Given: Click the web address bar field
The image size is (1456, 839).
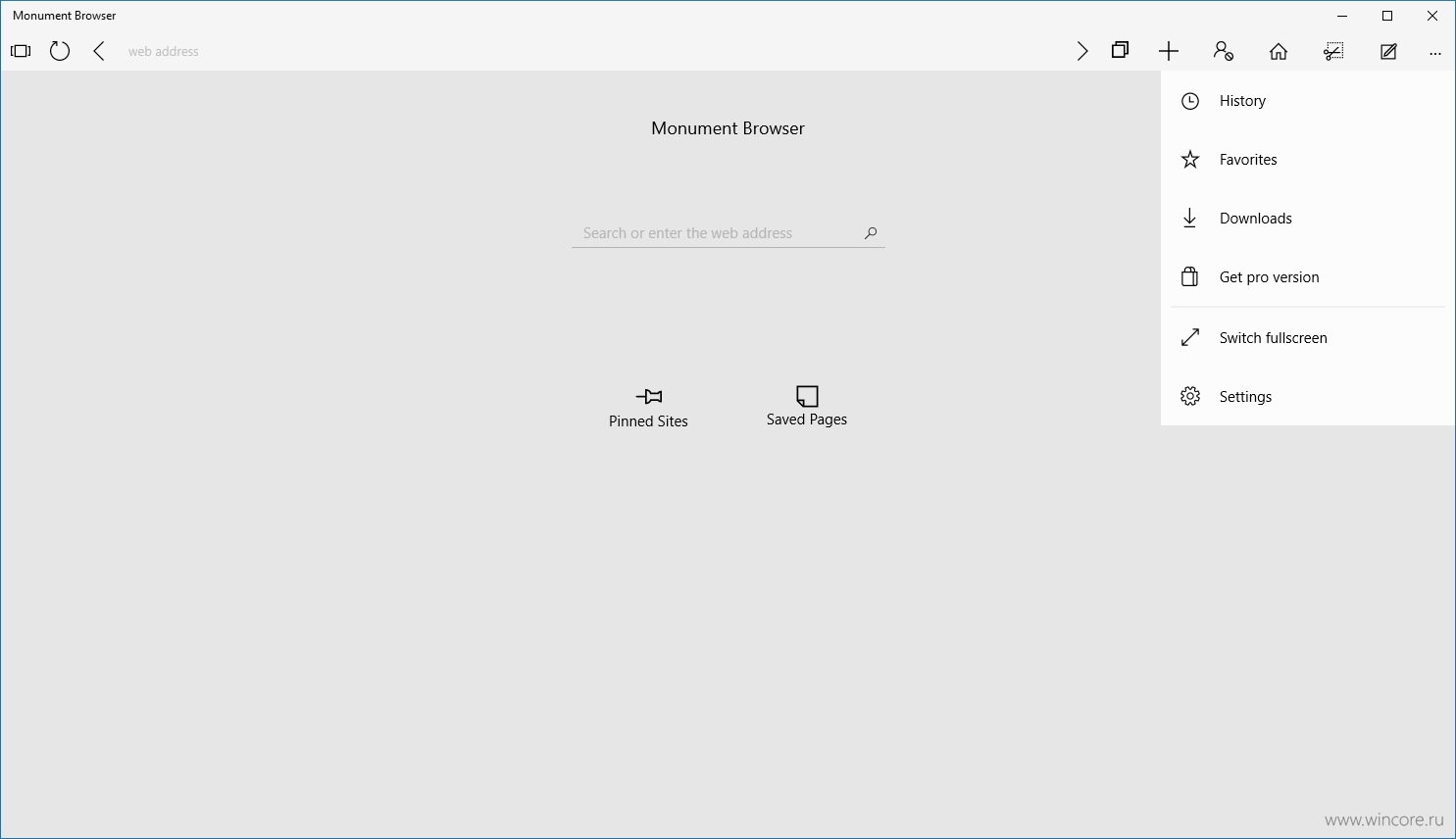Looking at the screenshot, I should pyautogui.click(x=588, y=51).
